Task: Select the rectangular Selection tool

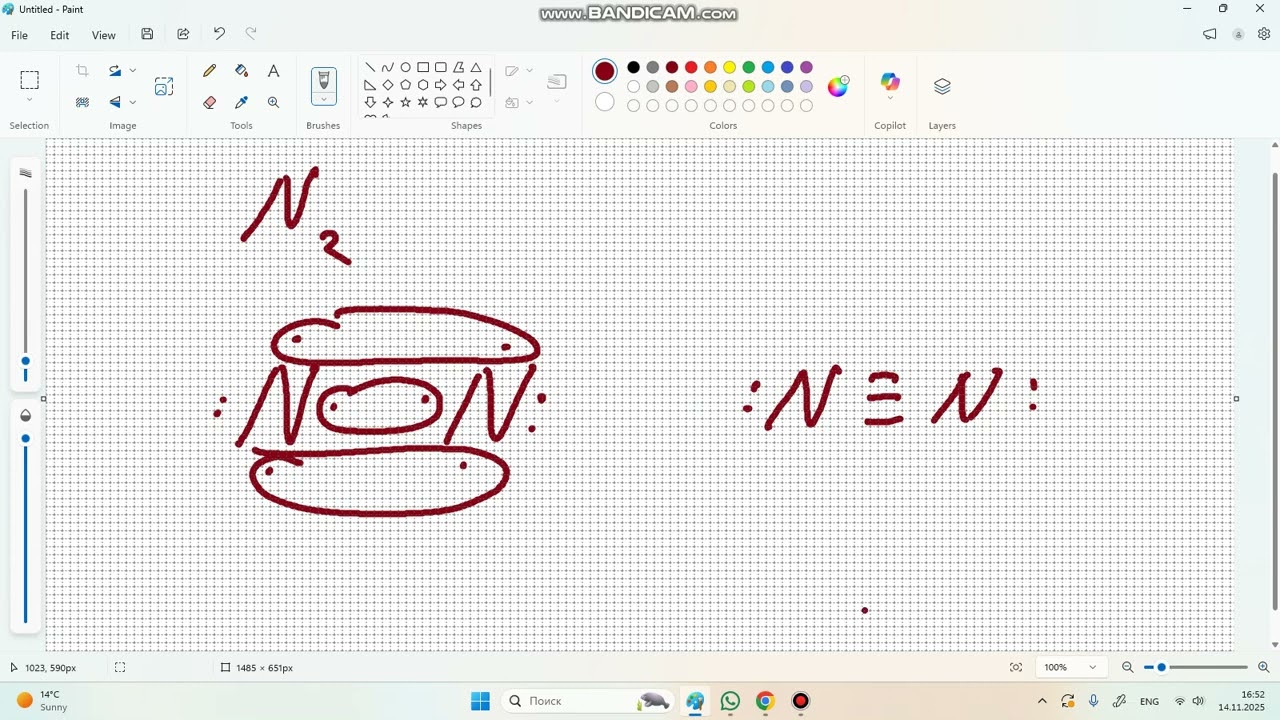Action: [x=29, y=81]
